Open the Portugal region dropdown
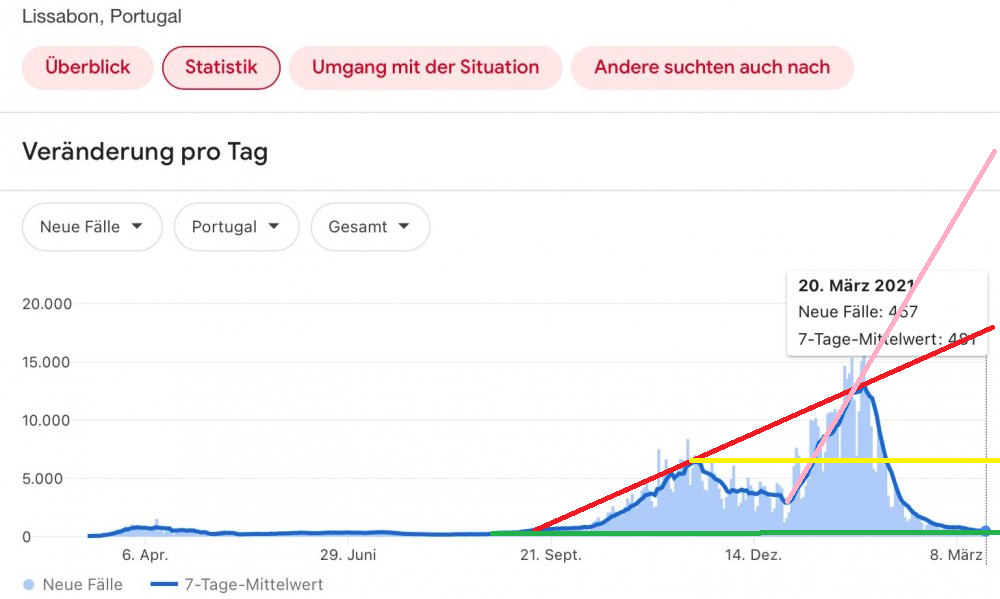Image resolution: width=1000 pixels, height=599 pixels. tap(236, 227)
